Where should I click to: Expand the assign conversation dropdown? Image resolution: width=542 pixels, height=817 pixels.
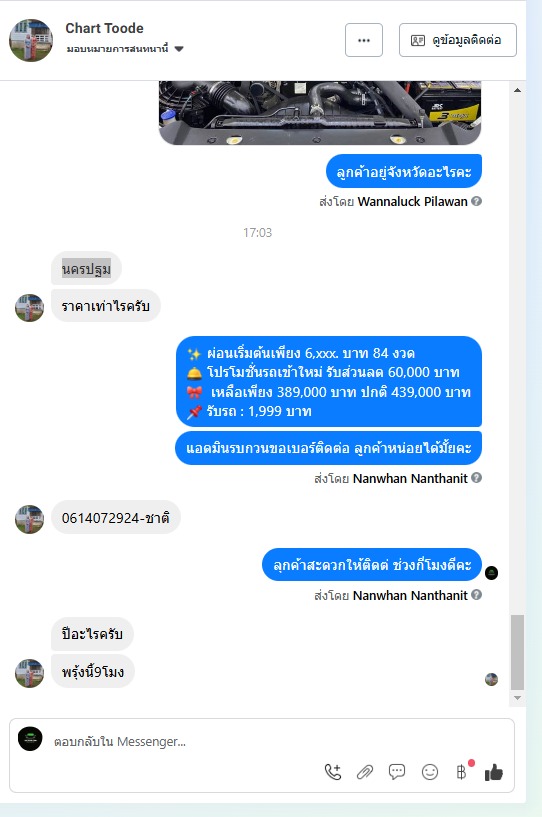tap(179, 49)
